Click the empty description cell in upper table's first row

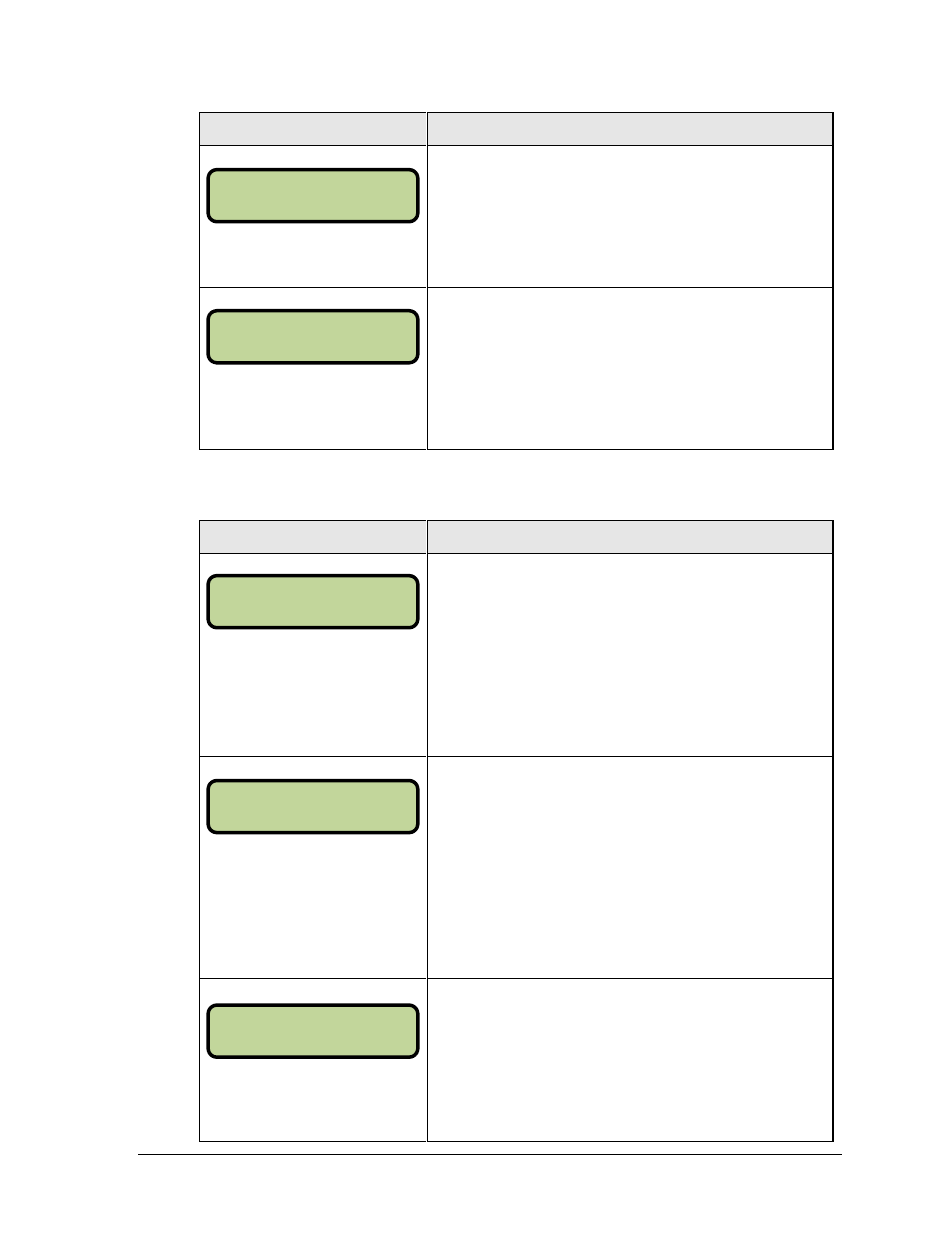(x=630, y=216)
